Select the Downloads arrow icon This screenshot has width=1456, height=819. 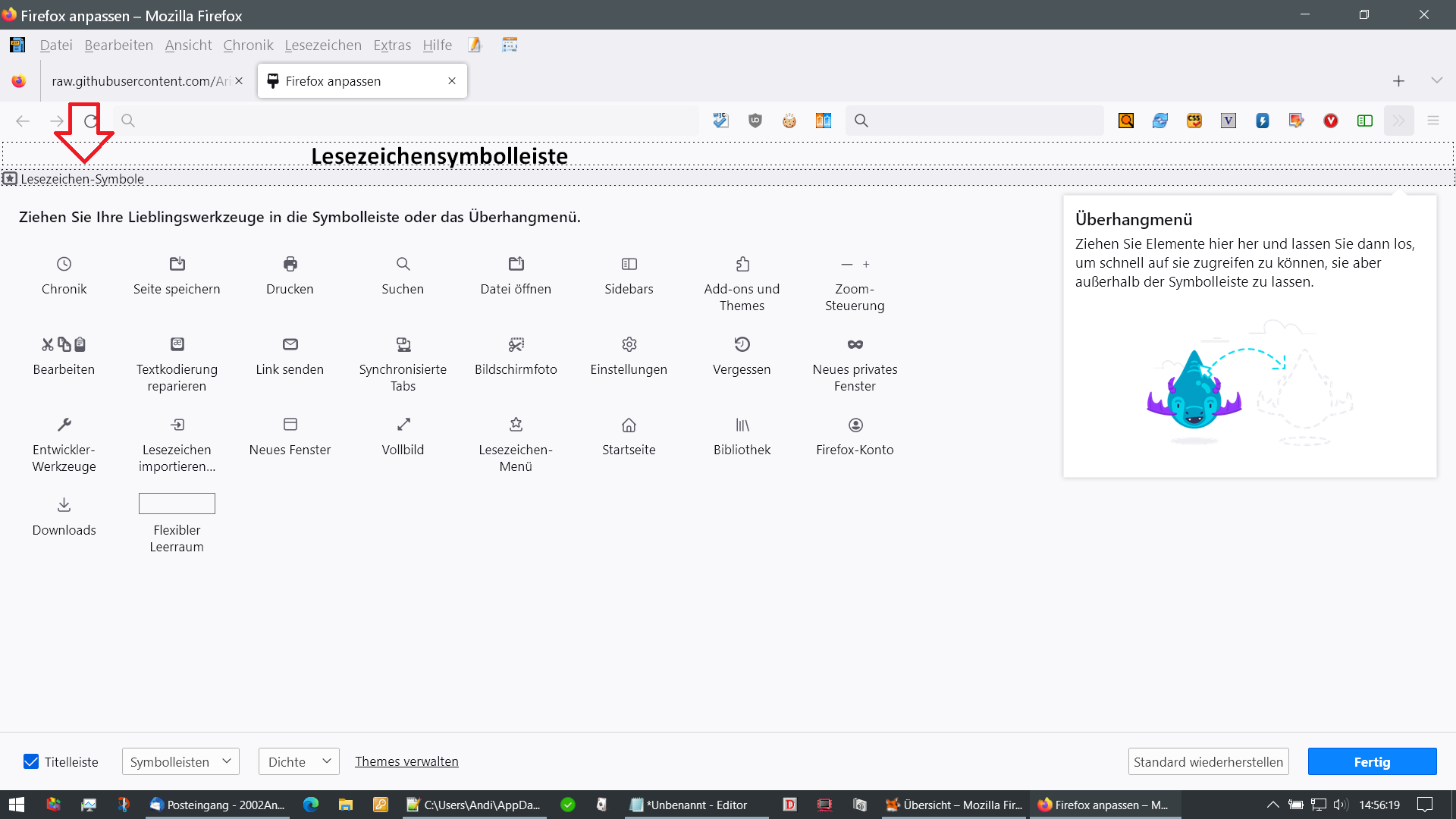pyautogui.click(x=64, y=505)
